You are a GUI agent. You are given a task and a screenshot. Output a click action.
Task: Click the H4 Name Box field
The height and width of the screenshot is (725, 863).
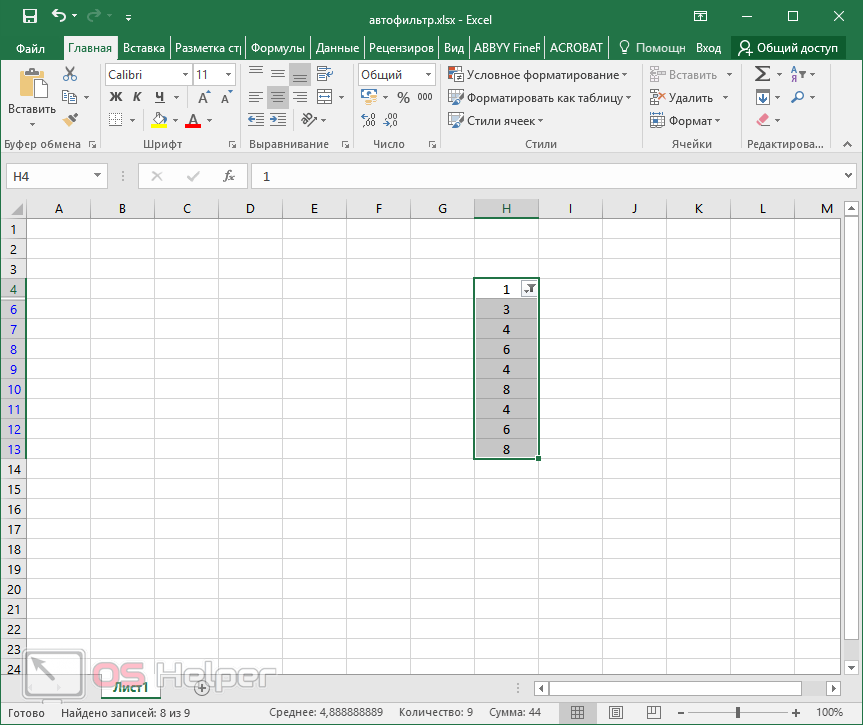pos(50,176)
